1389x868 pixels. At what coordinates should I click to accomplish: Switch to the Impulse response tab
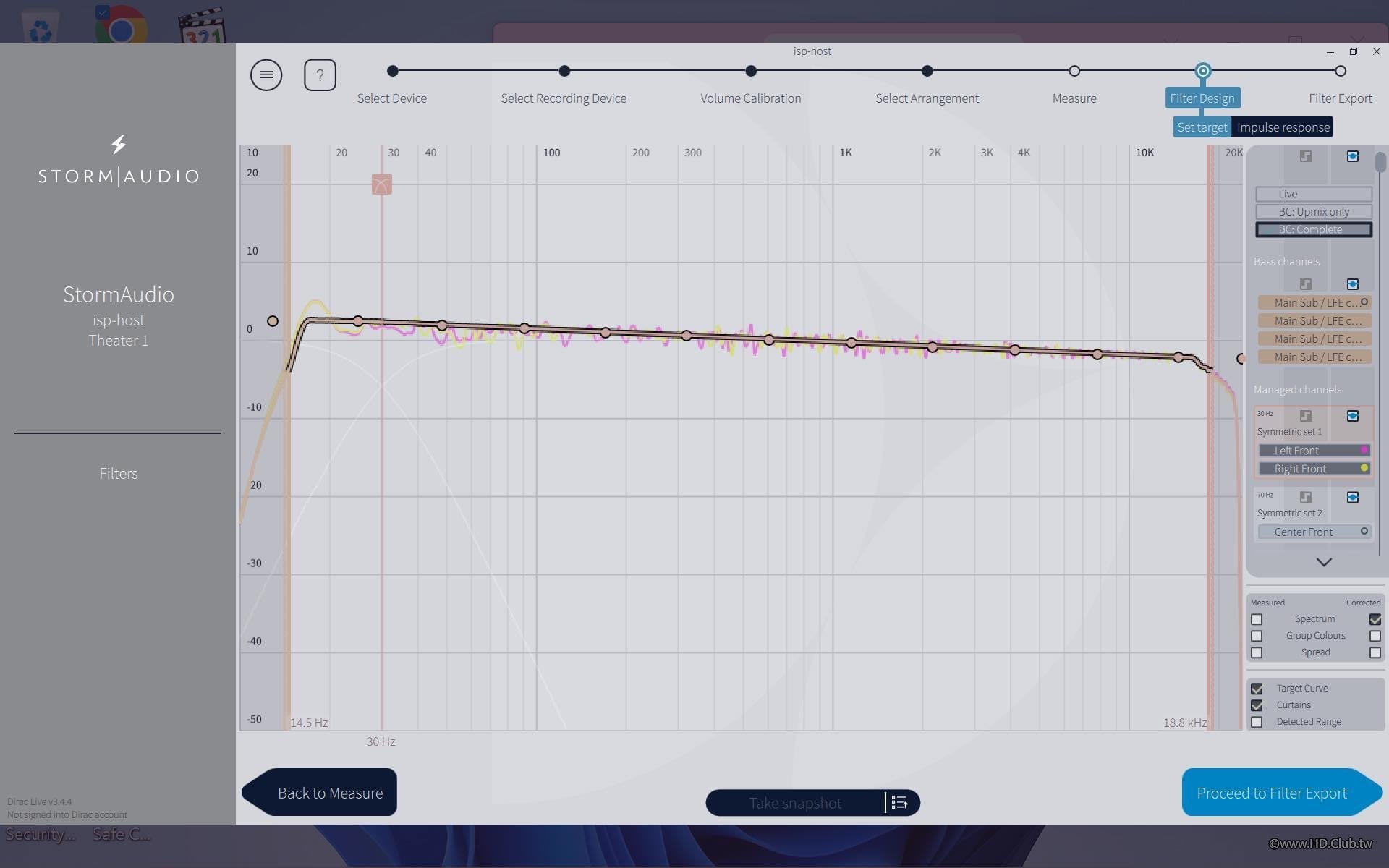pos(1283,127)
